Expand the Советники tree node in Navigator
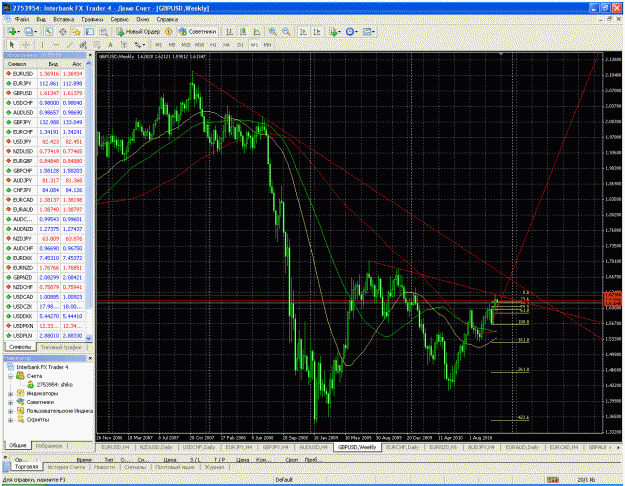Viewport: 625px width, 486px height. click(10, 402)
